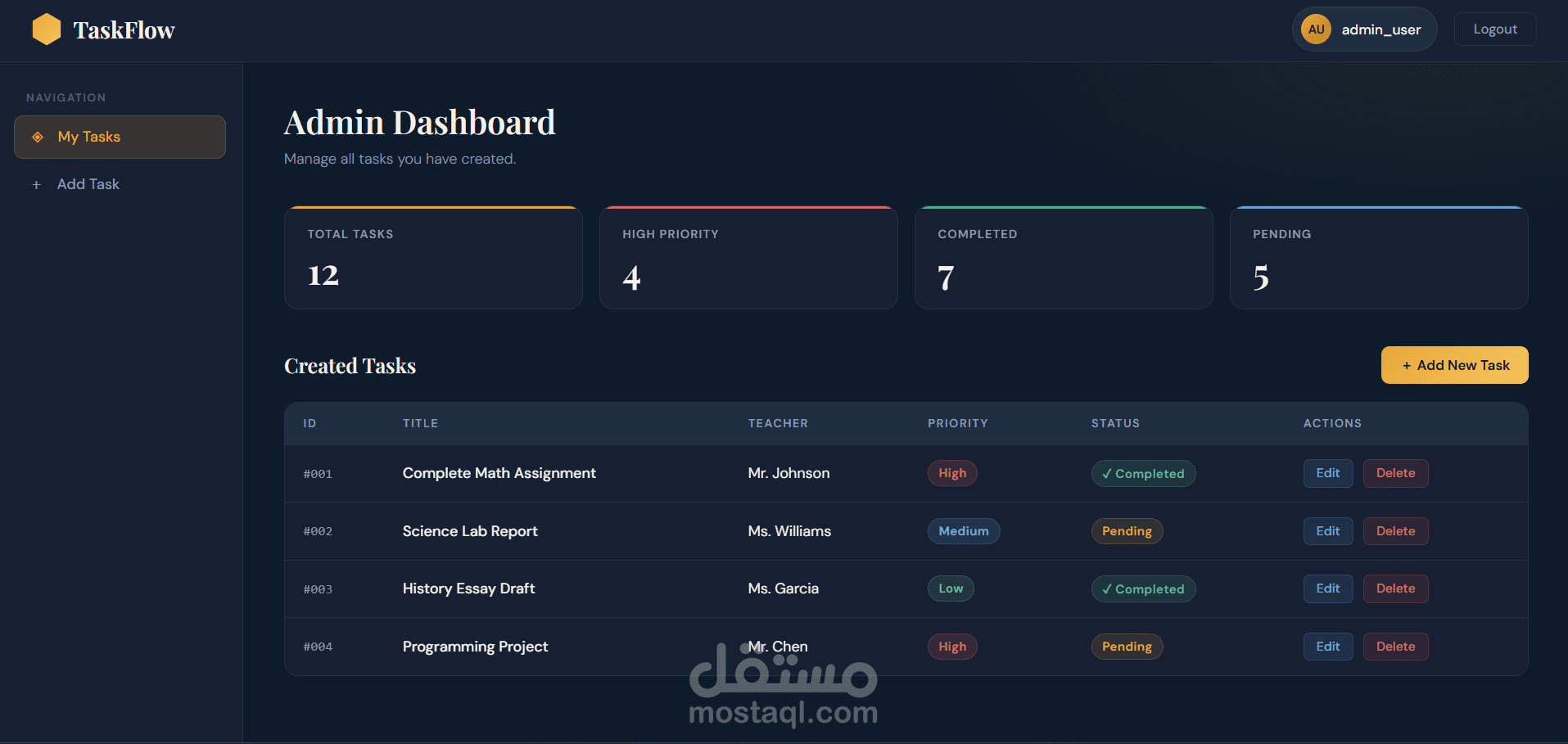Click the total tasks count 12
1568x744 pixels.
[x=323, y=276]
